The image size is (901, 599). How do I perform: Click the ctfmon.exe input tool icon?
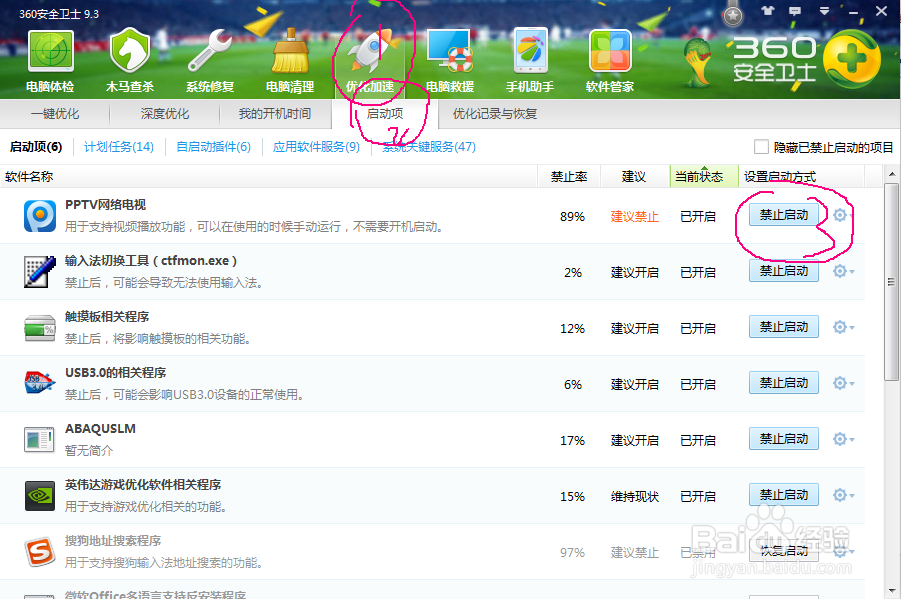pyautogui.click(x=40, y=271)
